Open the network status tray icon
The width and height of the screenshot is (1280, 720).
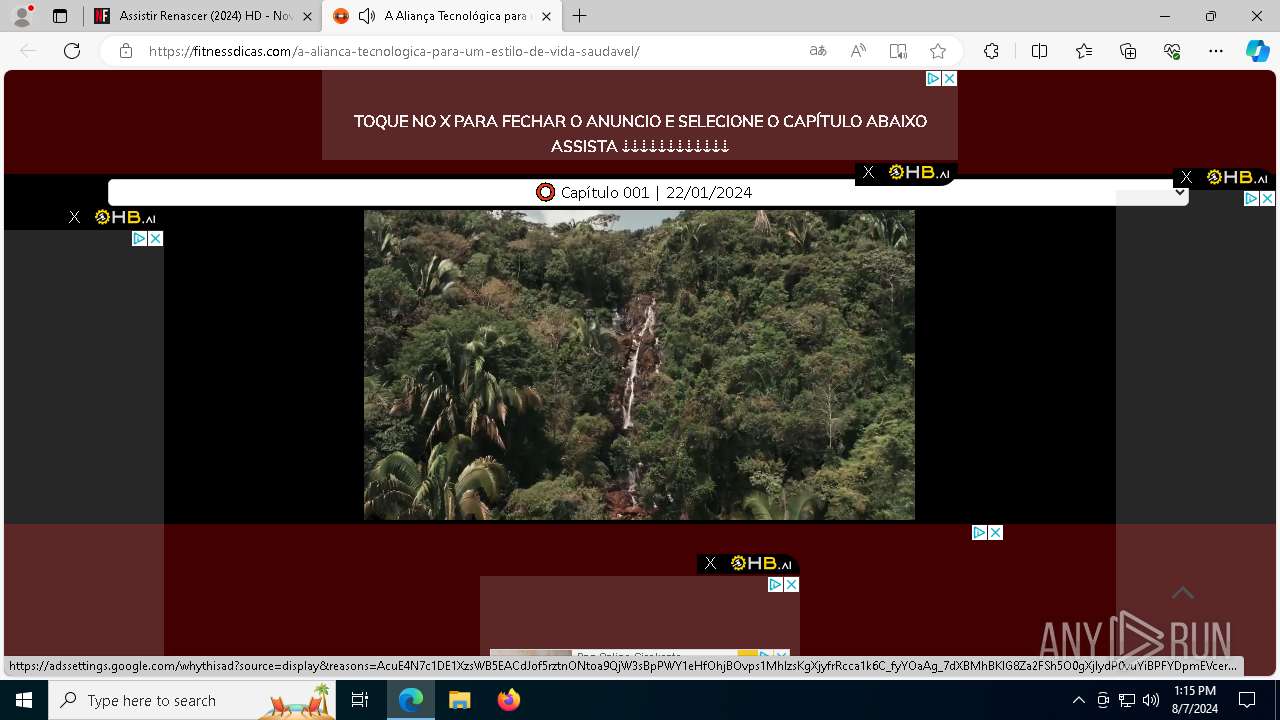pos(1127,700)
